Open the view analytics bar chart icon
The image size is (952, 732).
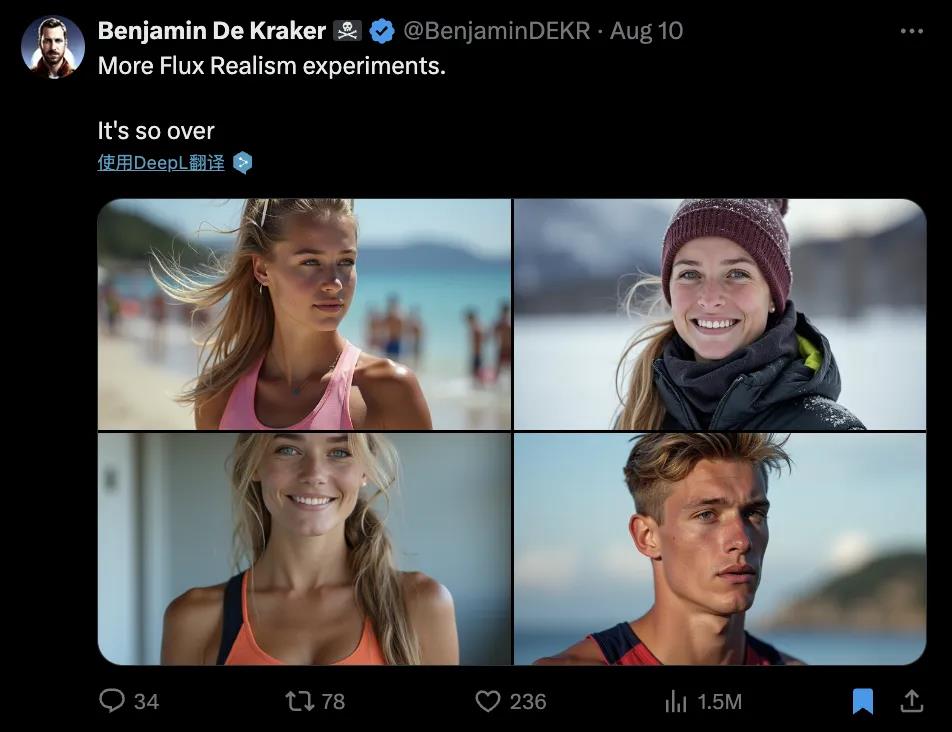pos(676,701)
